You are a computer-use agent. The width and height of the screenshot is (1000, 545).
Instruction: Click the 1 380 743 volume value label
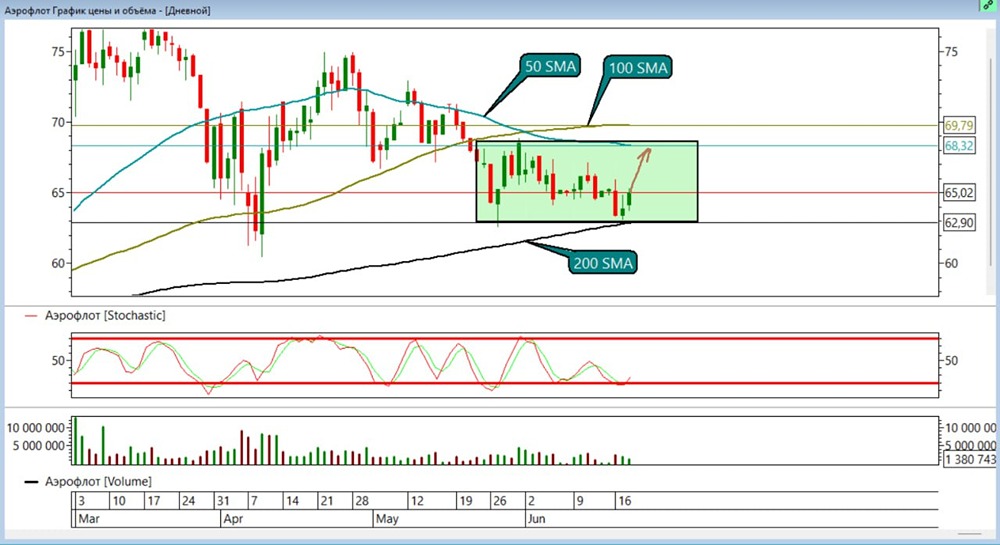click(970, 459)
